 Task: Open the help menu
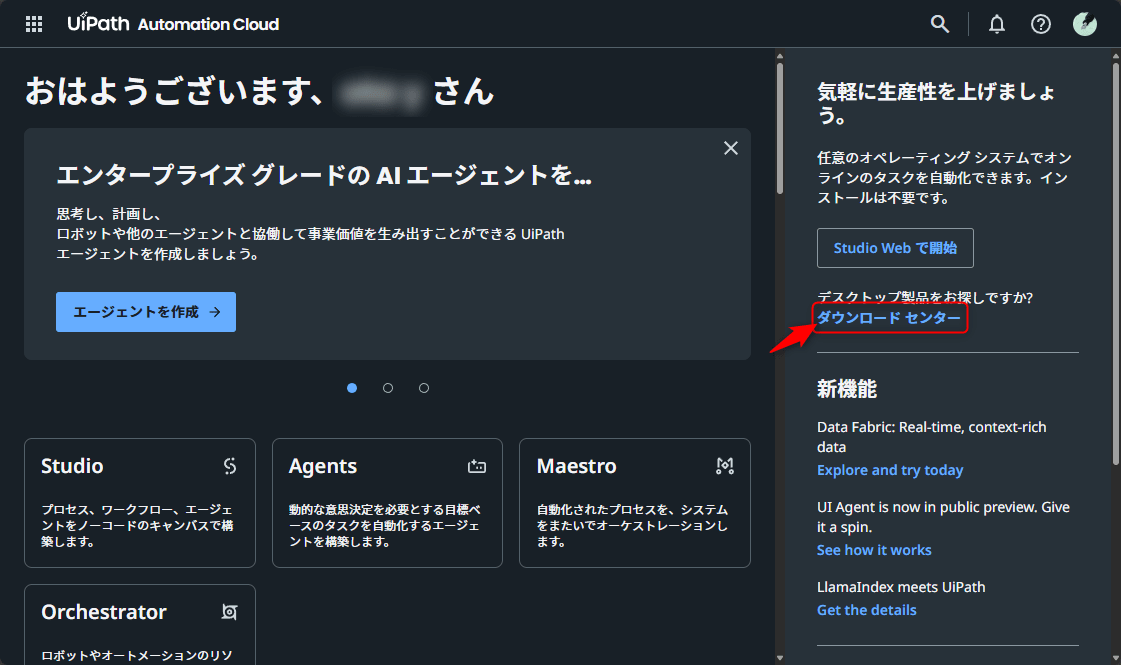click(x=1041, y=23)
